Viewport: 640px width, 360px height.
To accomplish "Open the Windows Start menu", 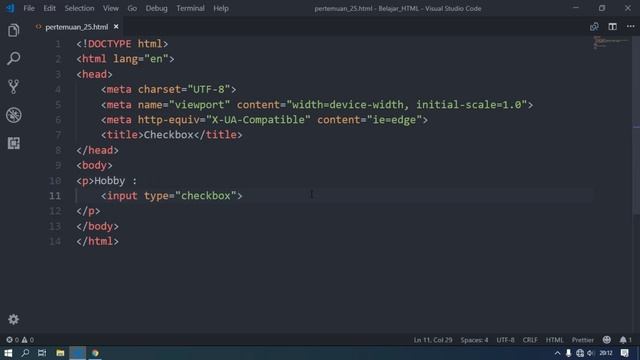I will [x=8, y=353].
